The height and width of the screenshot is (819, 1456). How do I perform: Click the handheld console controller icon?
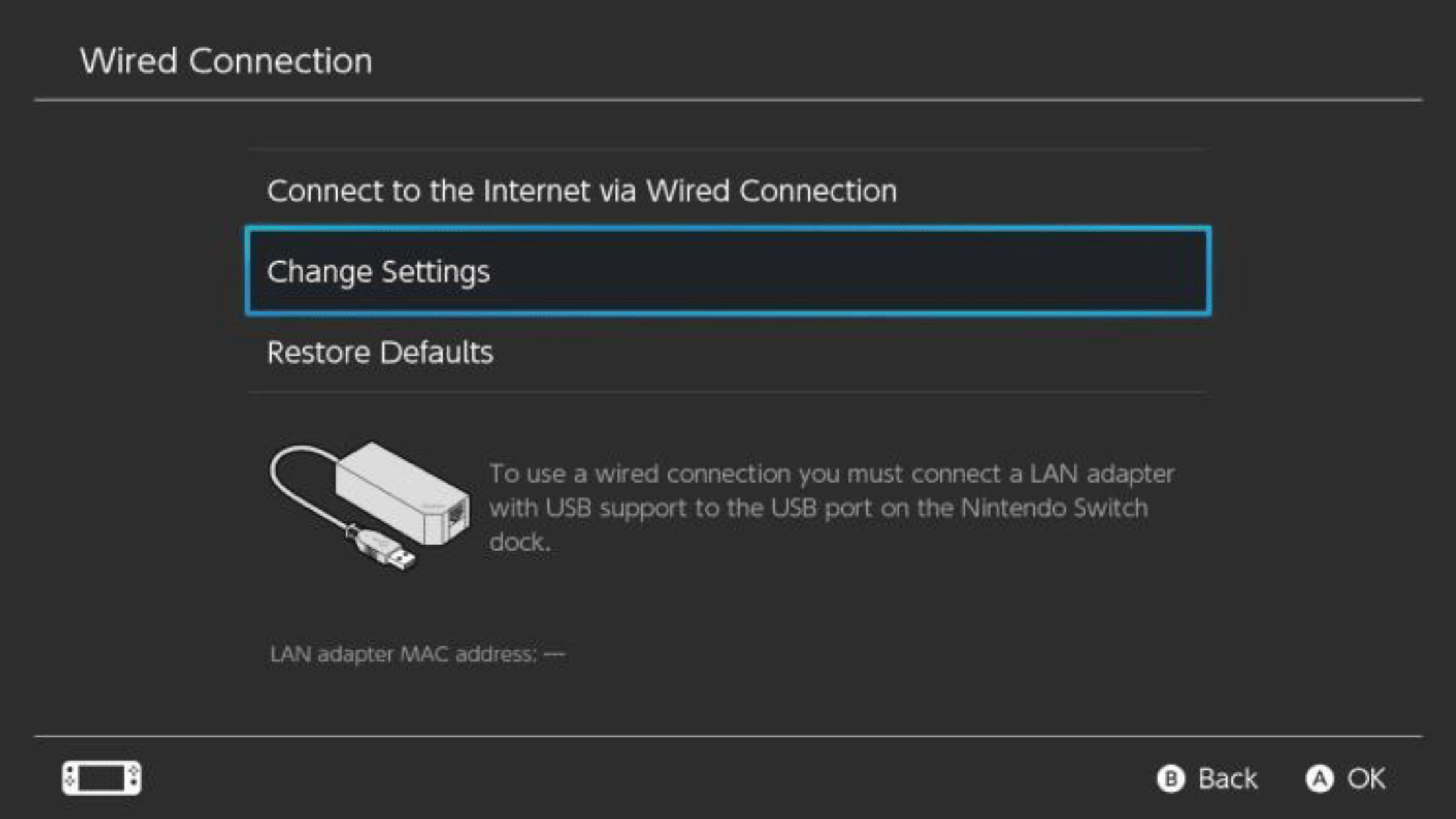pos(102,778)
